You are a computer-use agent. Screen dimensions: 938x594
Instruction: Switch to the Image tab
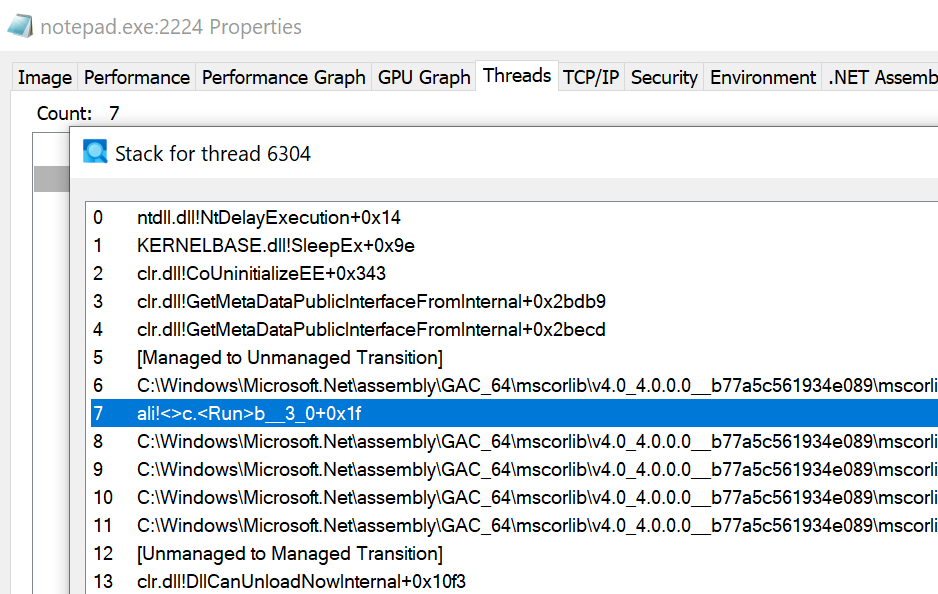tap(44, 77)
